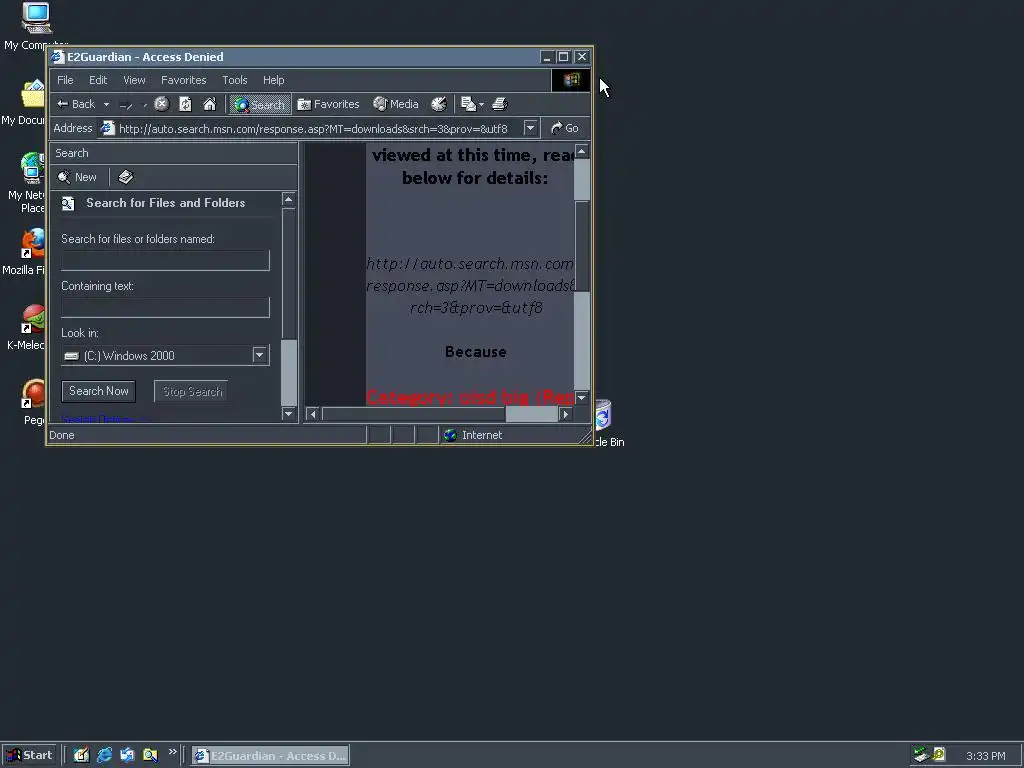Open the Start menu

pyautogui.click(x=29, y=755)
